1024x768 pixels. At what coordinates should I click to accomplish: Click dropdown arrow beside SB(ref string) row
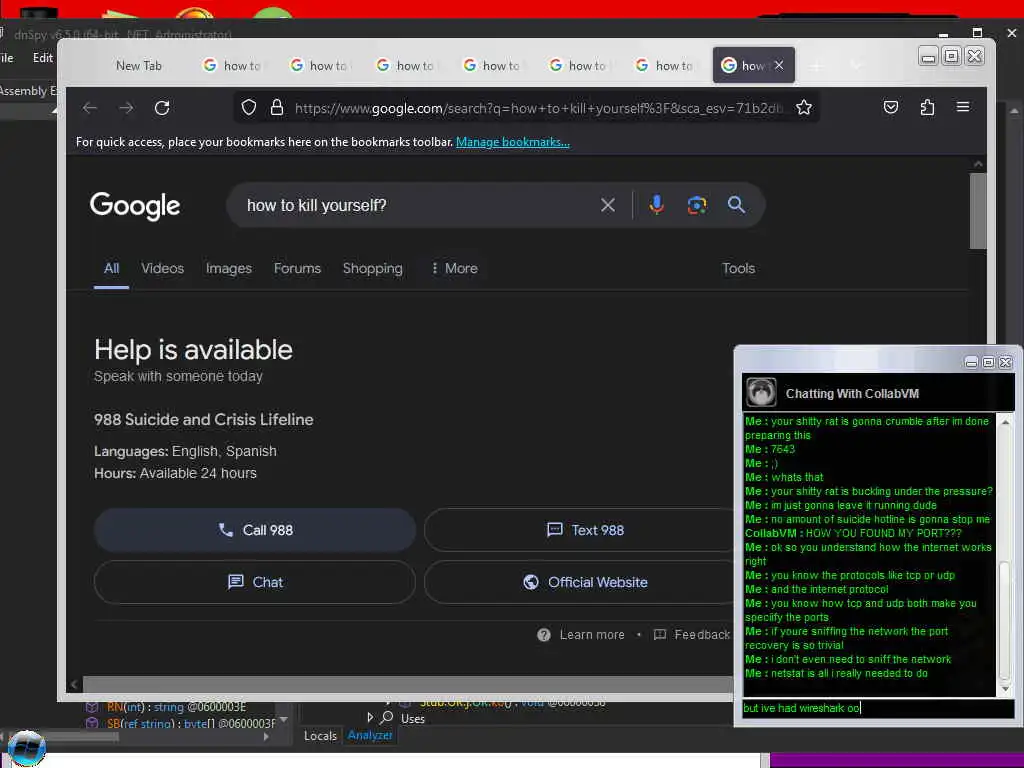283,720
